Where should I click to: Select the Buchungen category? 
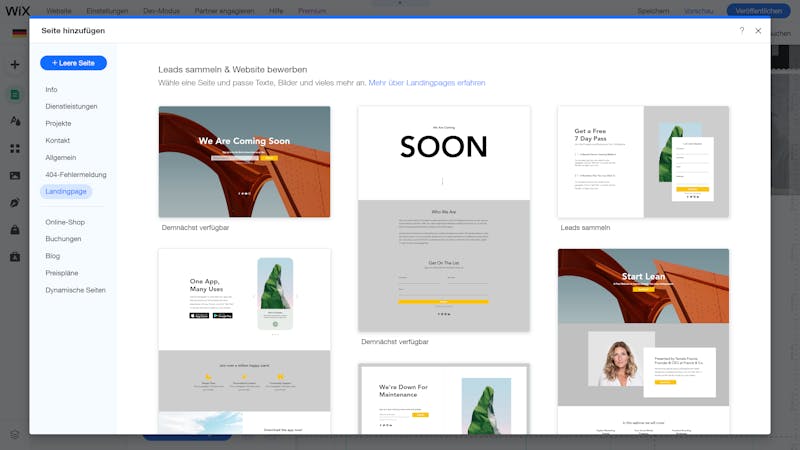coord(63,239)
